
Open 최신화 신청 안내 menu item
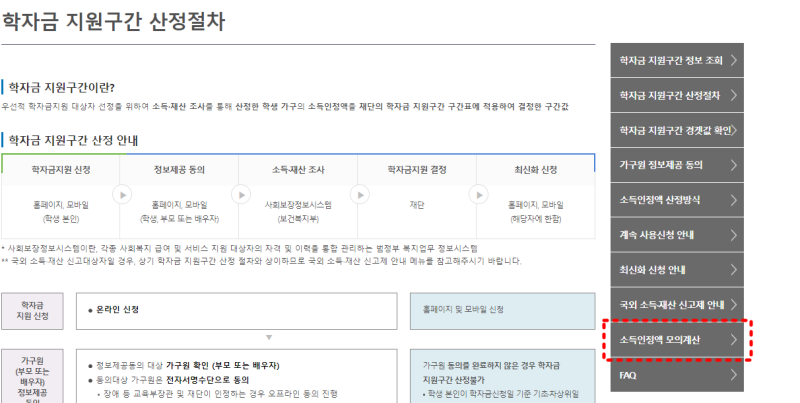coord(677,270)
